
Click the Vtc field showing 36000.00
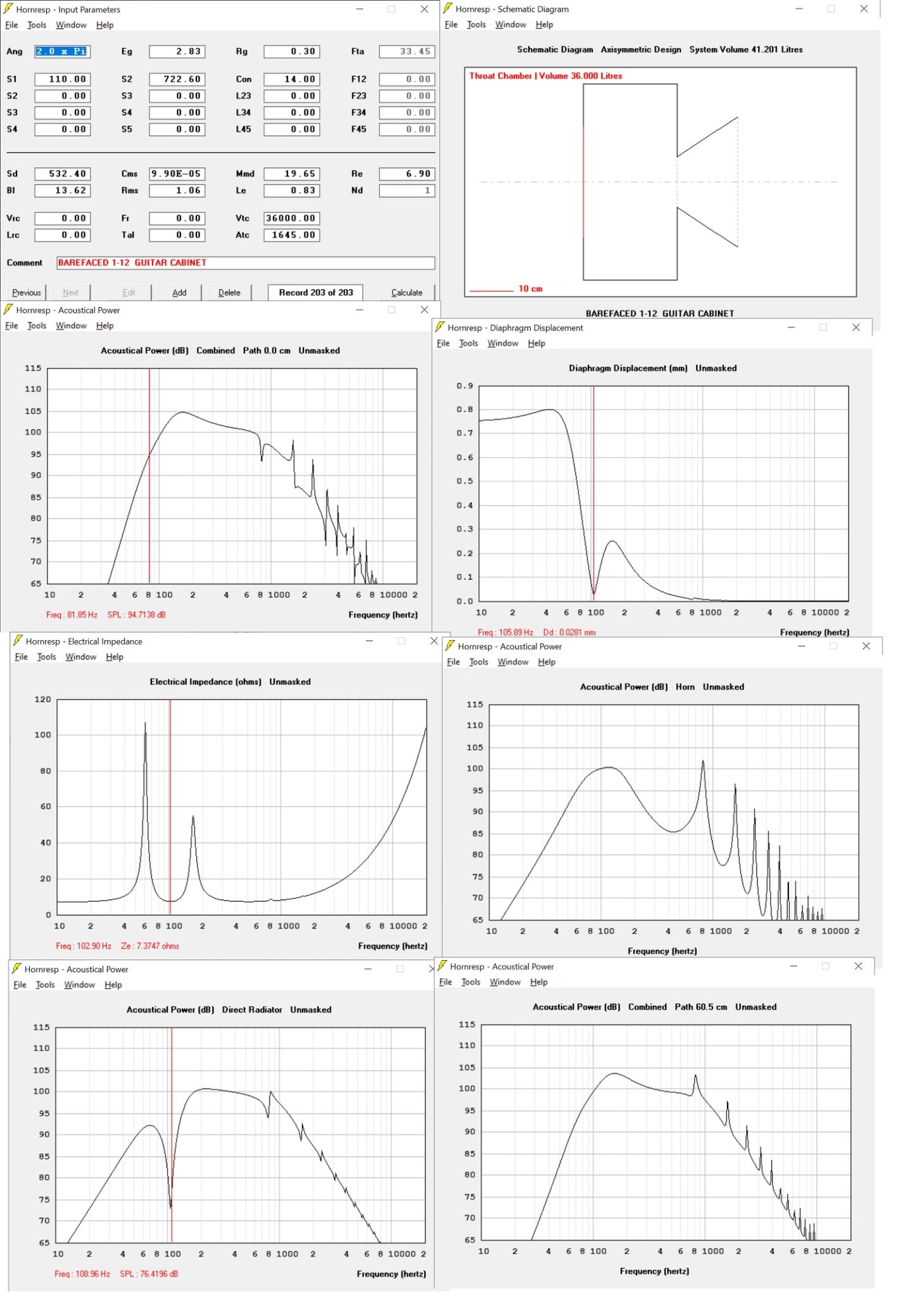point(292,218)
